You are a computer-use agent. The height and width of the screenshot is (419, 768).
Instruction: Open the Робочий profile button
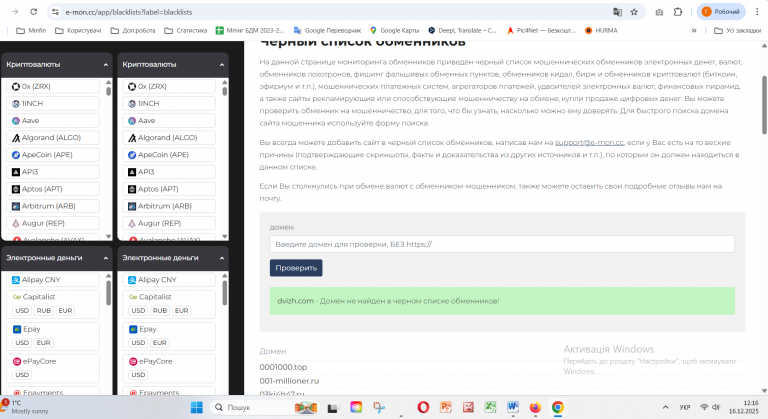click(x=721, y=12)
